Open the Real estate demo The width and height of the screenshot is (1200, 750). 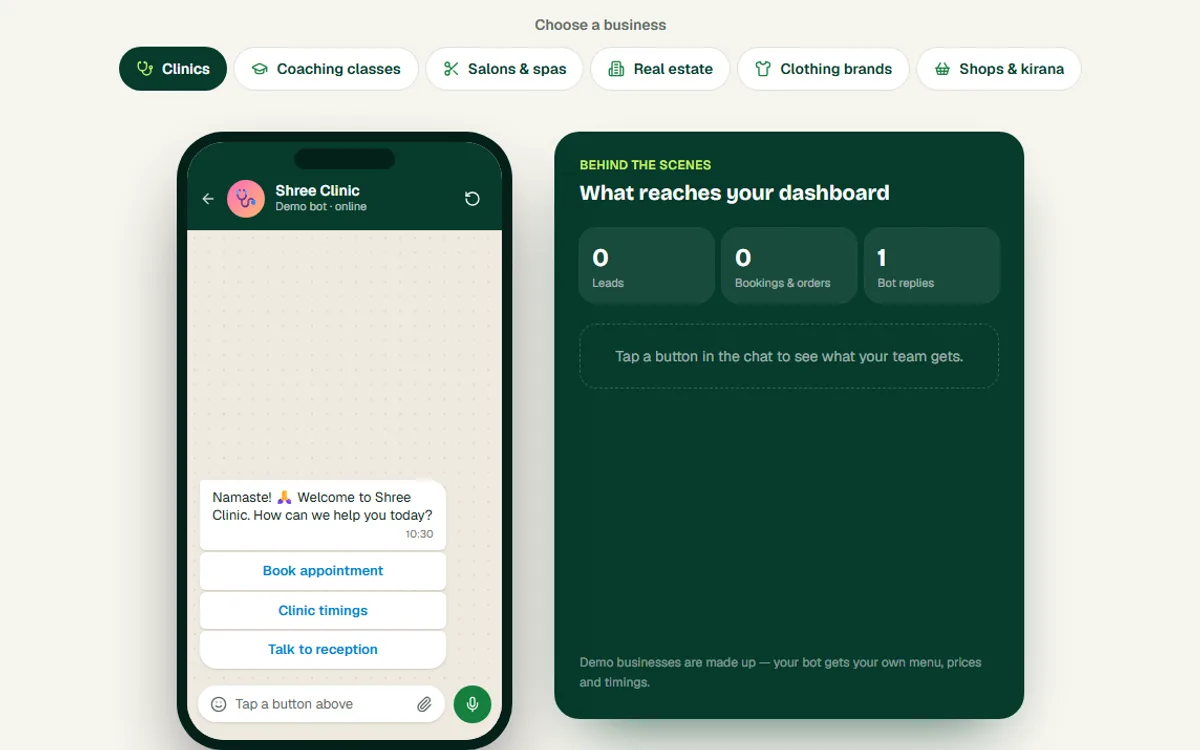click(x=660, y=69)
